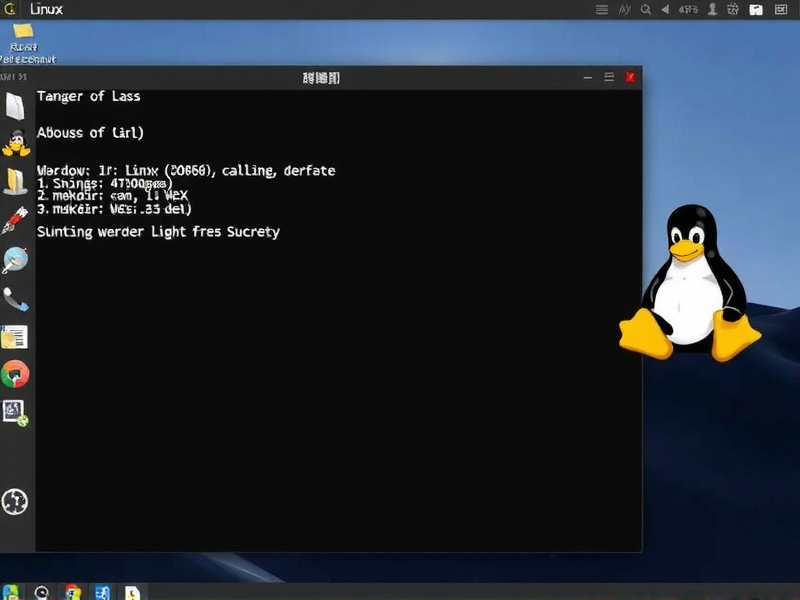Toggle the audio wave indicator in the top bar

[624, 9]
